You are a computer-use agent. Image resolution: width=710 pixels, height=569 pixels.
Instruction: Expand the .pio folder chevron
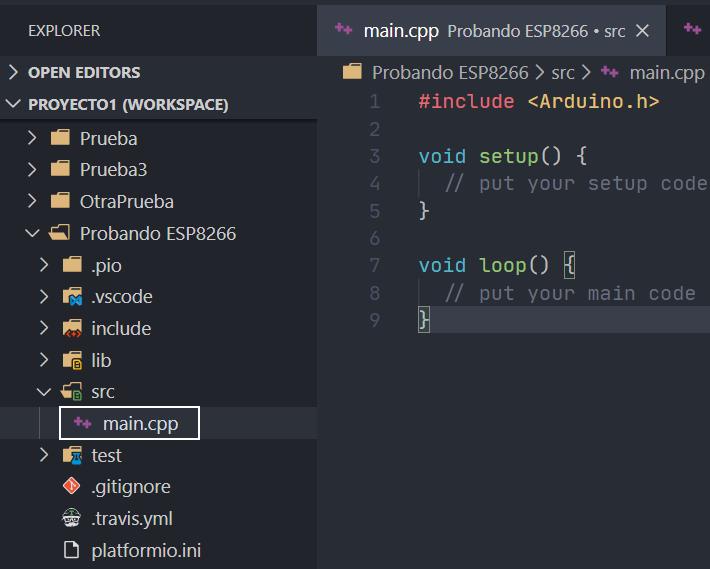coord(44,265)
